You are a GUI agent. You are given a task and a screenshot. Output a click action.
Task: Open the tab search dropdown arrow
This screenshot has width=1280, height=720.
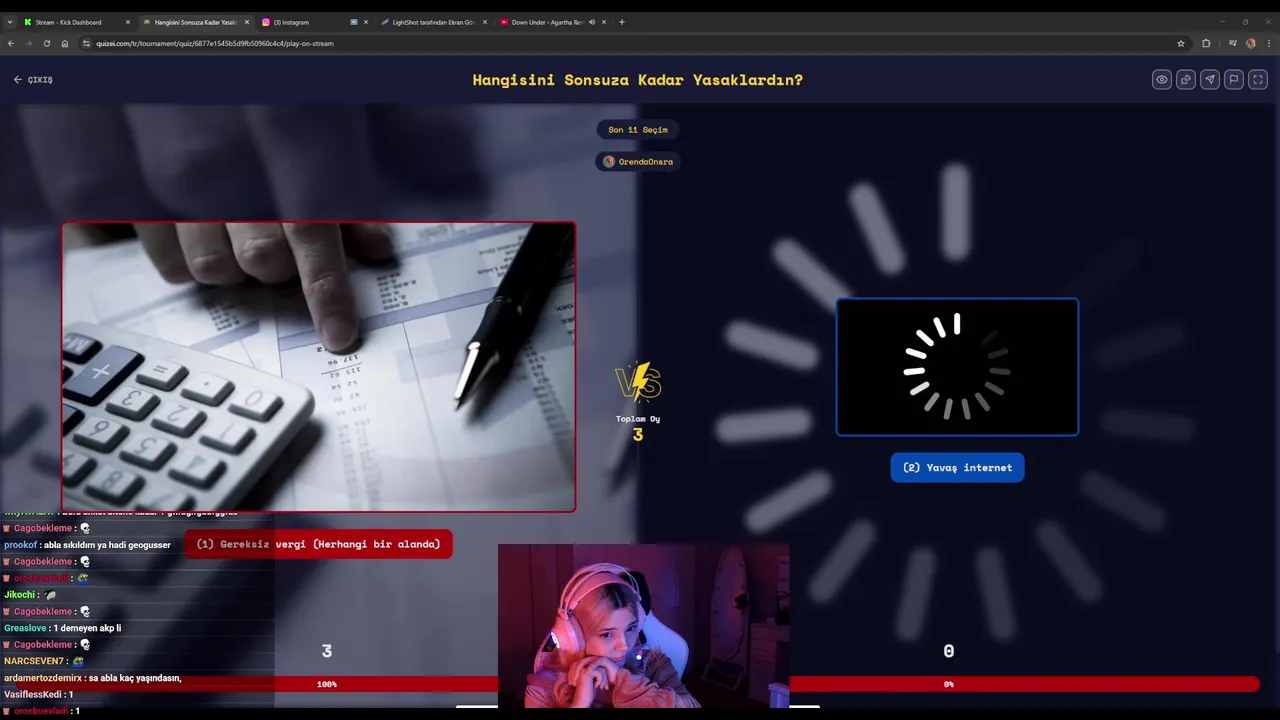(x=10, y=22)
